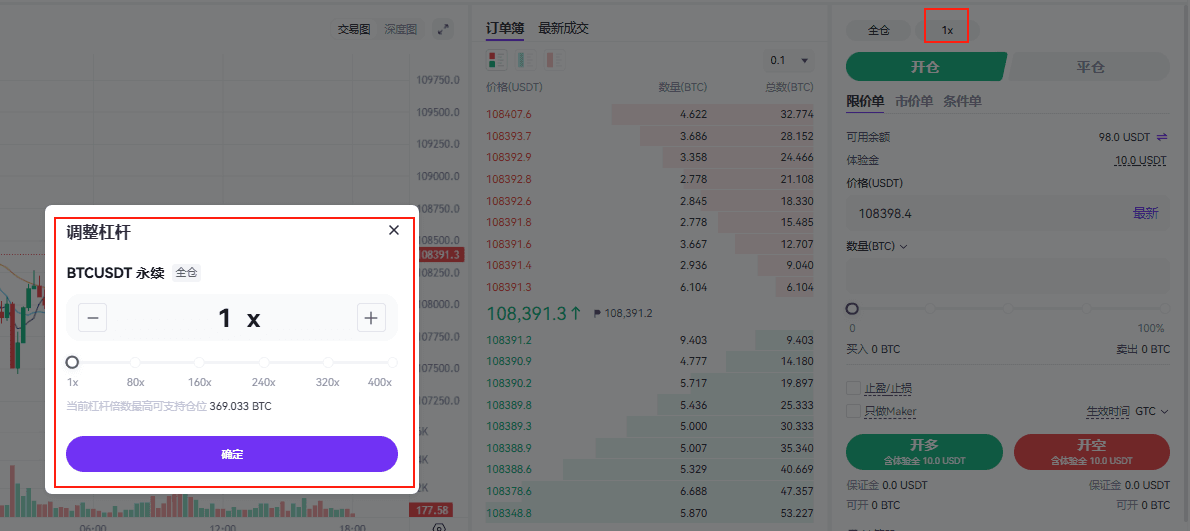Confirm leverage with 确定 button
The height and width of the screenshot is (531, 1190).
[232, 454]
